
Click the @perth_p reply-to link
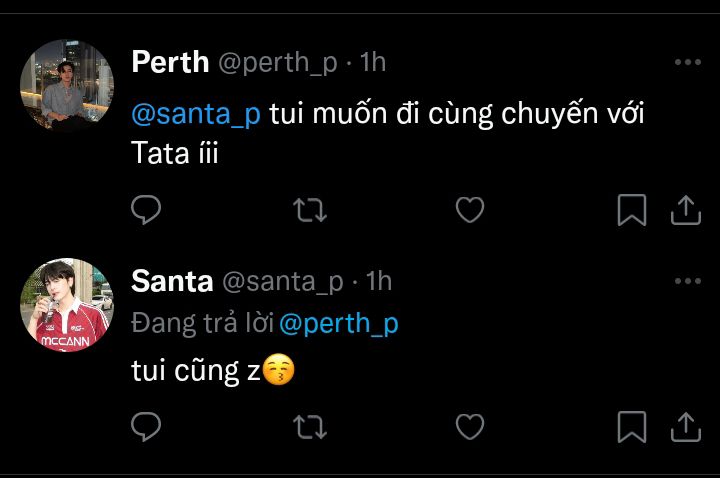coord(338,324)
